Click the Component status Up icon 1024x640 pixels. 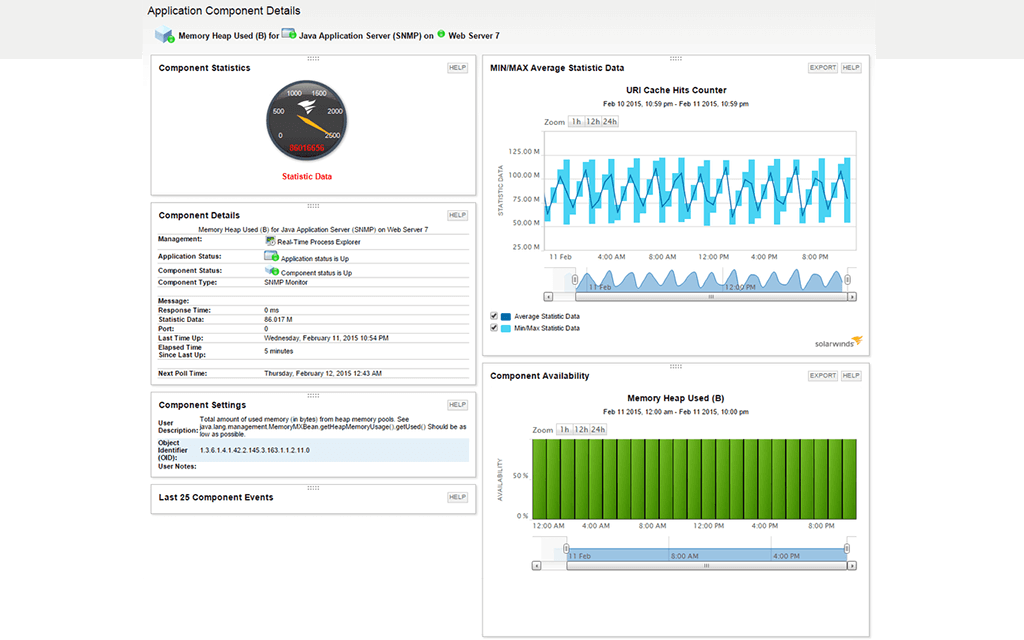[x=272, y=272]
